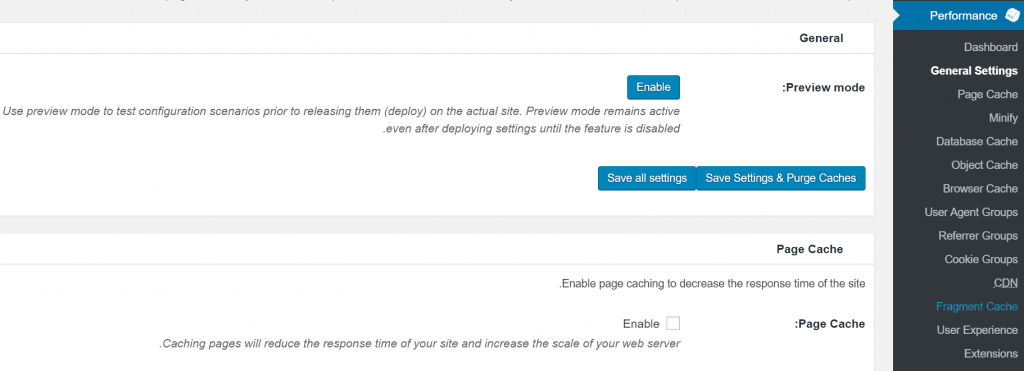Click the 'Preview mode' field label

pyautogui.click(x=823, y=88)
